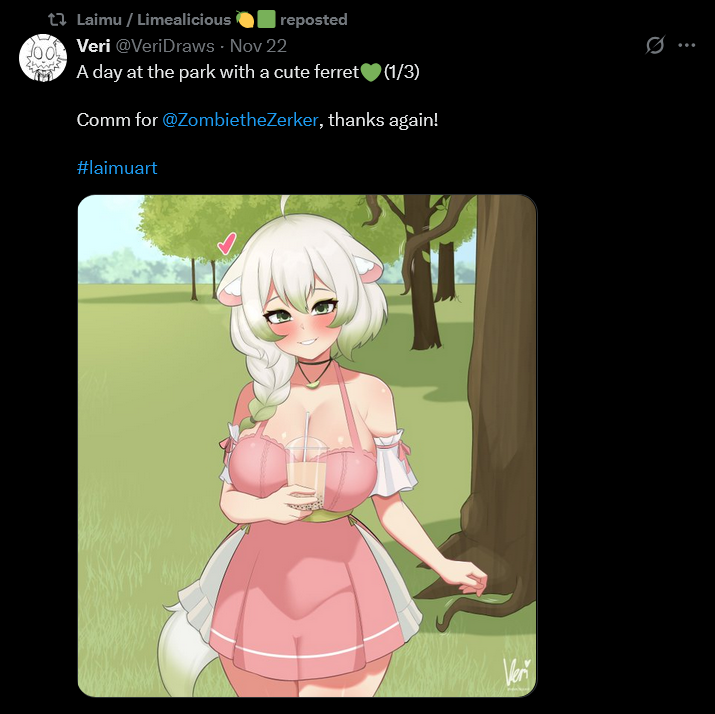Open the ferret girl artwork image
Viewport: 715px width, 714px height.
pyautogui.click(x=307, y=446)
